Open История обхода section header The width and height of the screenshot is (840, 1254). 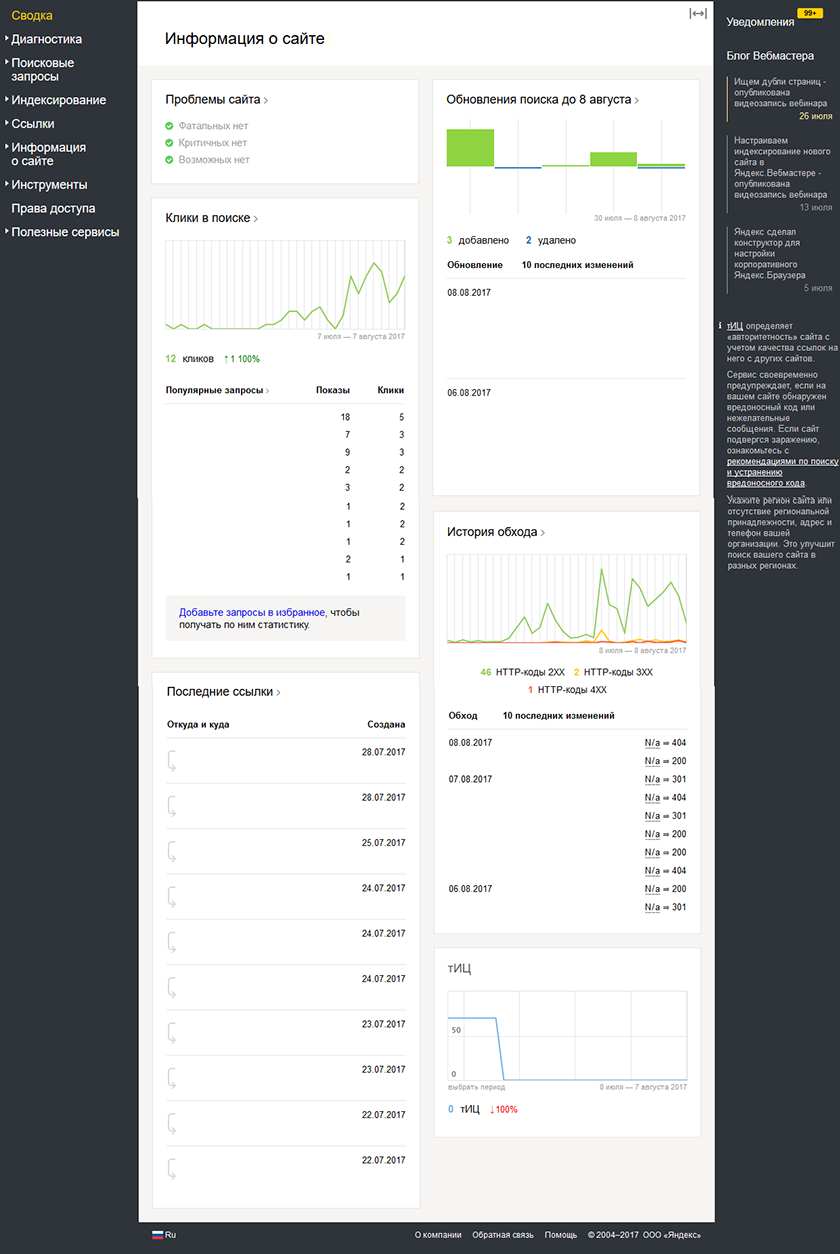click(495, 532)
